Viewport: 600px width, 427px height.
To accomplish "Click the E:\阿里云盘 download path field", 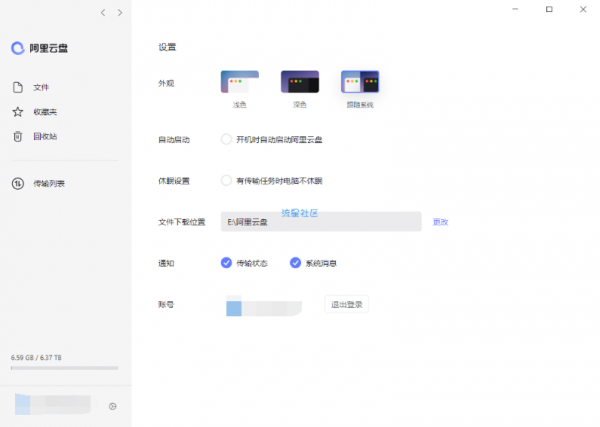I will [321, 222].
